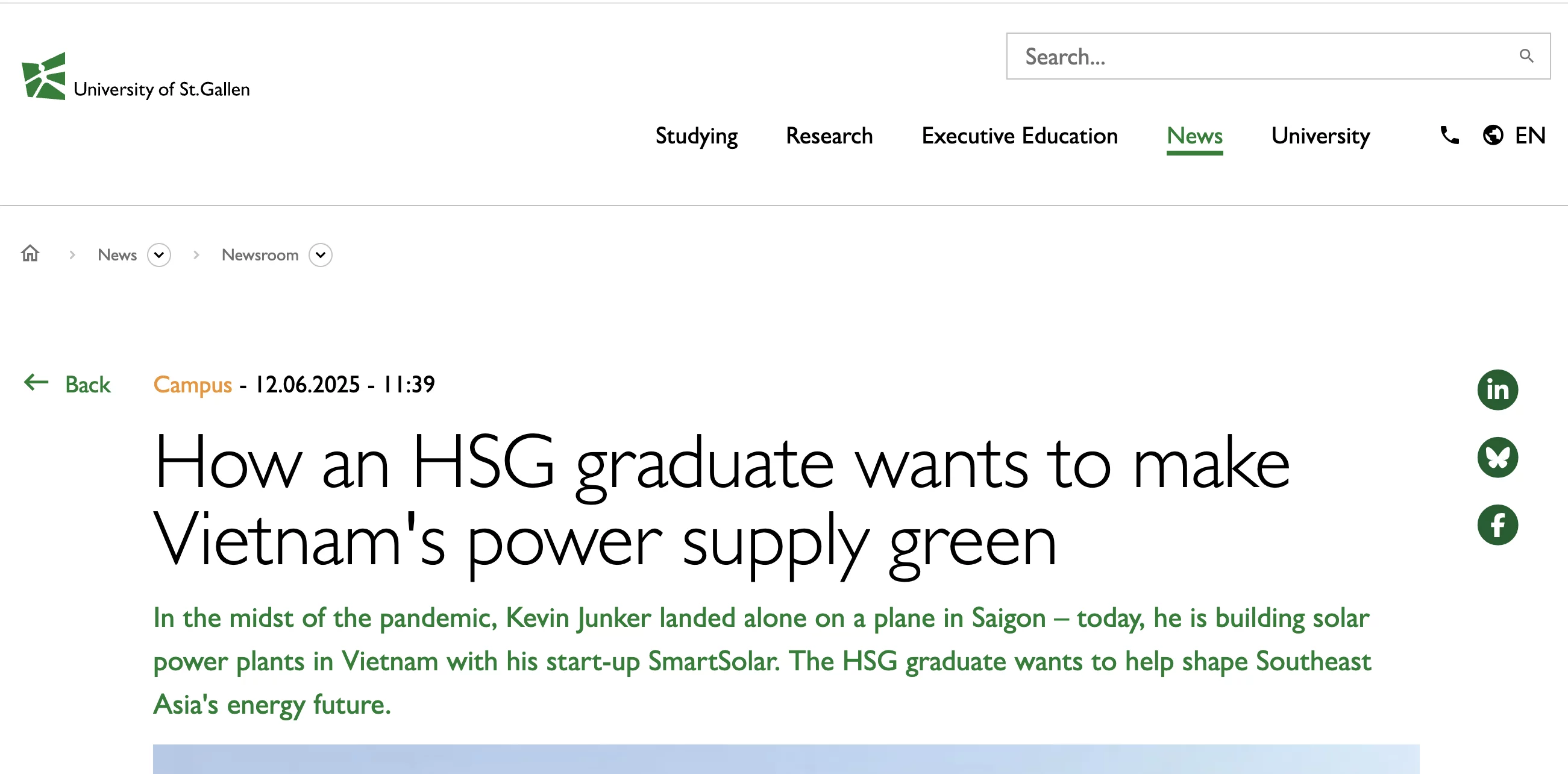Open the Executive Education menu
Viewport: 1568px width, 774px height.
tap(1020, 135)
